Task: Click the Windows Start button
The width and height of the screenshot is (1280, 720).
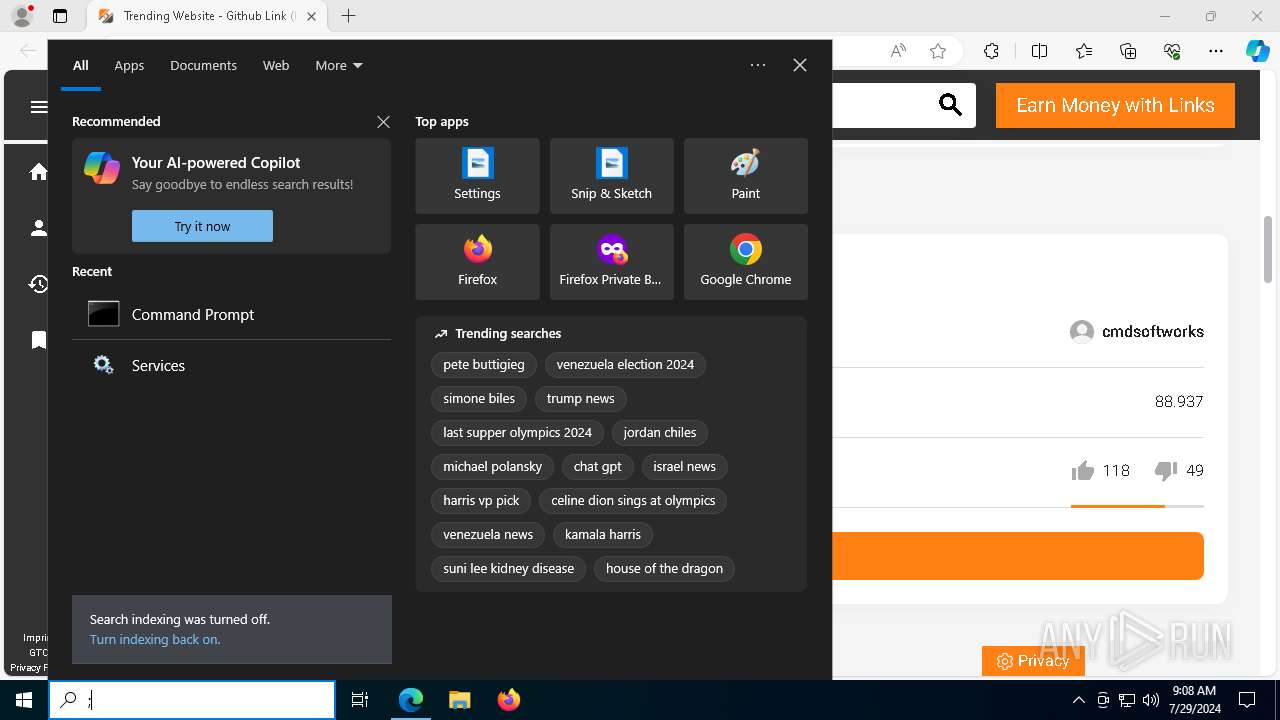Action: click(24, 700)
